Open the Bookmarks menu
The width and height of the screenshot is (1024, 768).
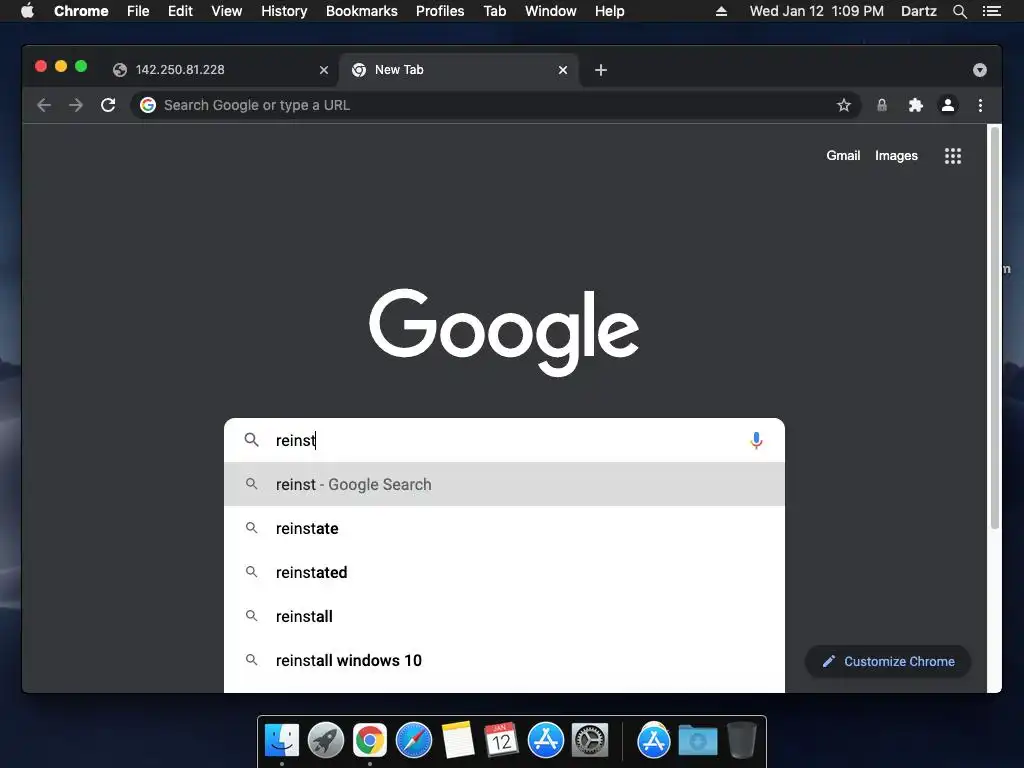click(x=361, y=11)
